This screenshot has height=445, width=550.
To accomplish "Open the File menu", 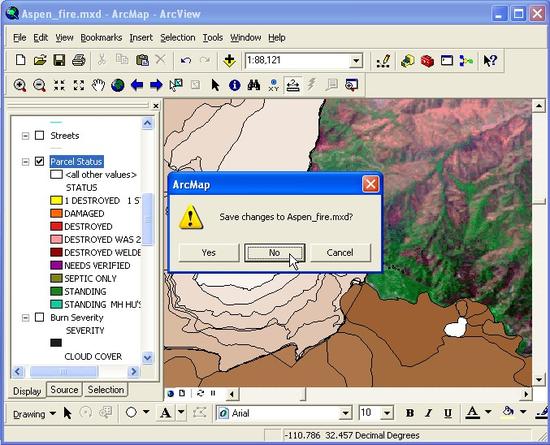I will tap(20, 38).
